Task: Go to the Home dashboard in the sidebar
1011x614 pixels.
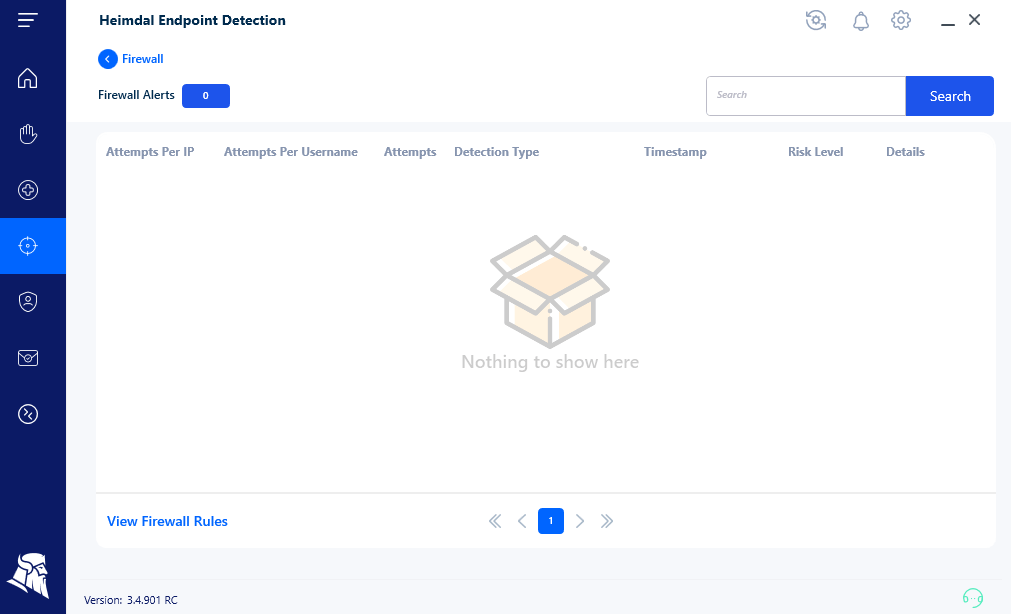Action: tap(27, 78)
